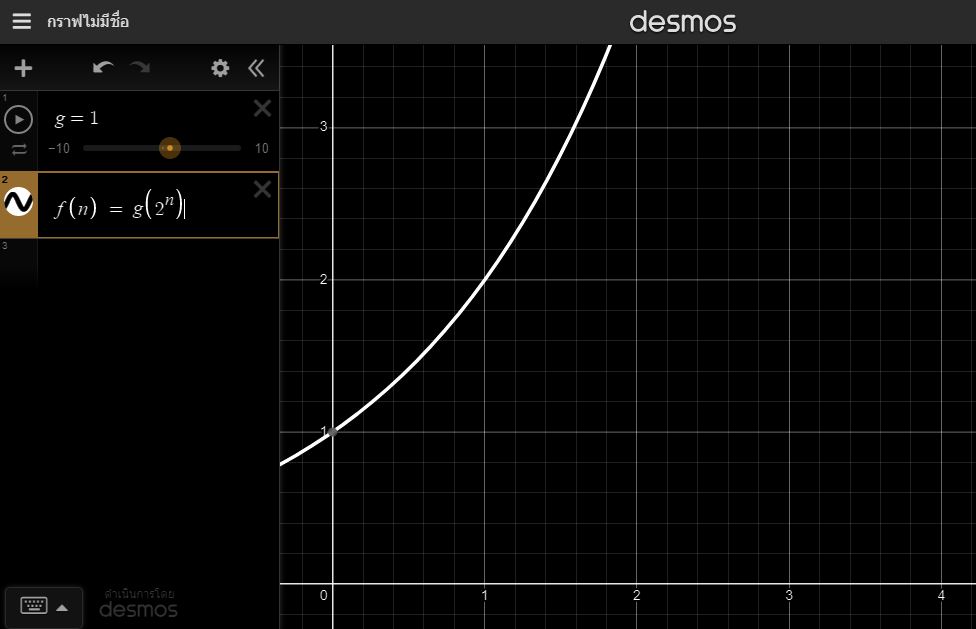Hide the f(n) curve via its icon

19,203
